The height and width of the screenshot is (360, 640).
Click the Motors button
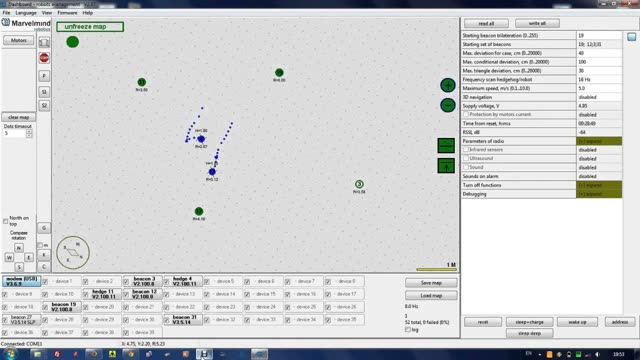(18, 40)
